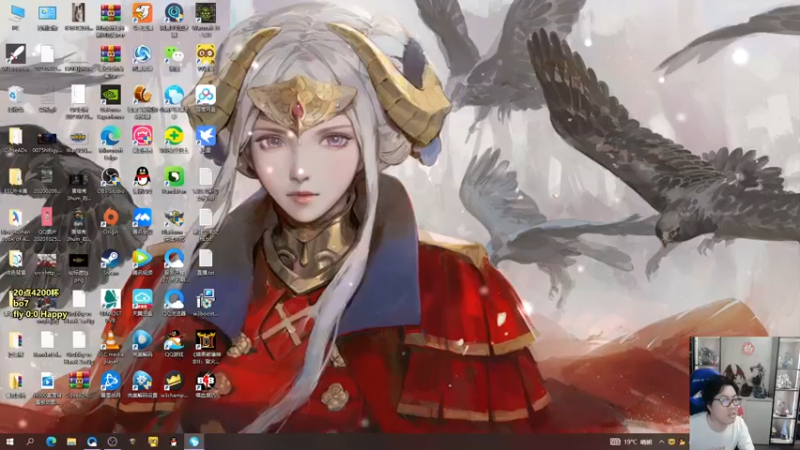The height and width of the screenshot is (450, 800).
Task: Open the w3boost desktop shortcut
Action: 205,299
